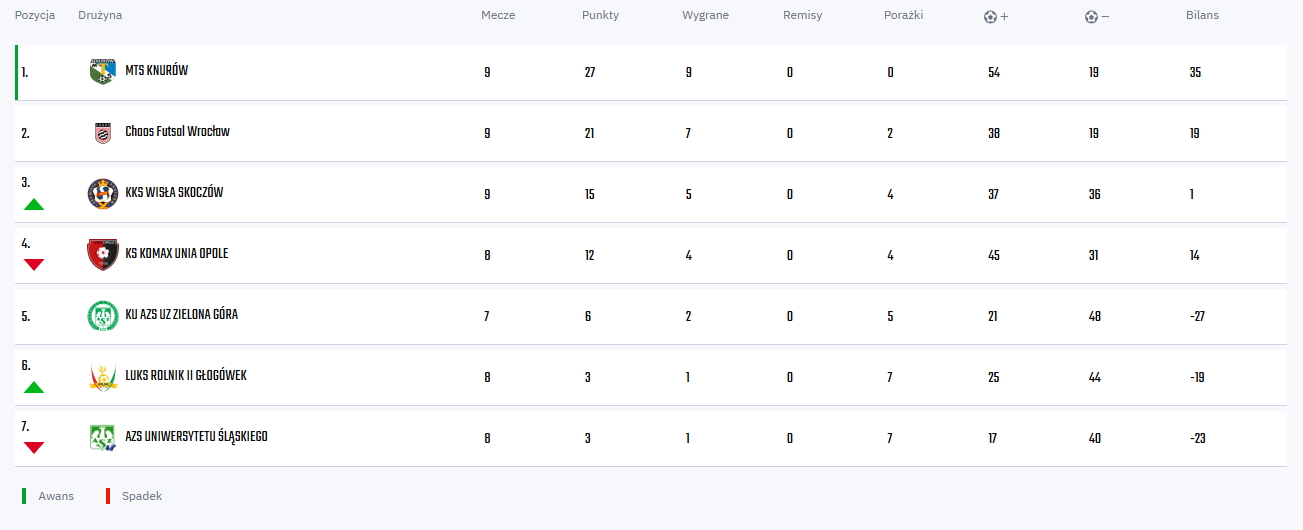Click the goals conceded ball-minus column header
The height and width of the screenshot is (530, 1303).
click(1096, 17)
